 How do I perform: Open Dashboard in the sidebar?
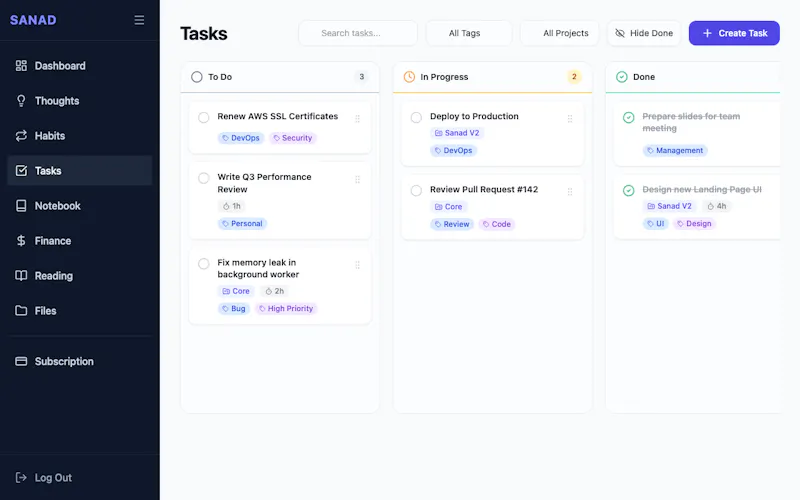[x=80, y=66]
